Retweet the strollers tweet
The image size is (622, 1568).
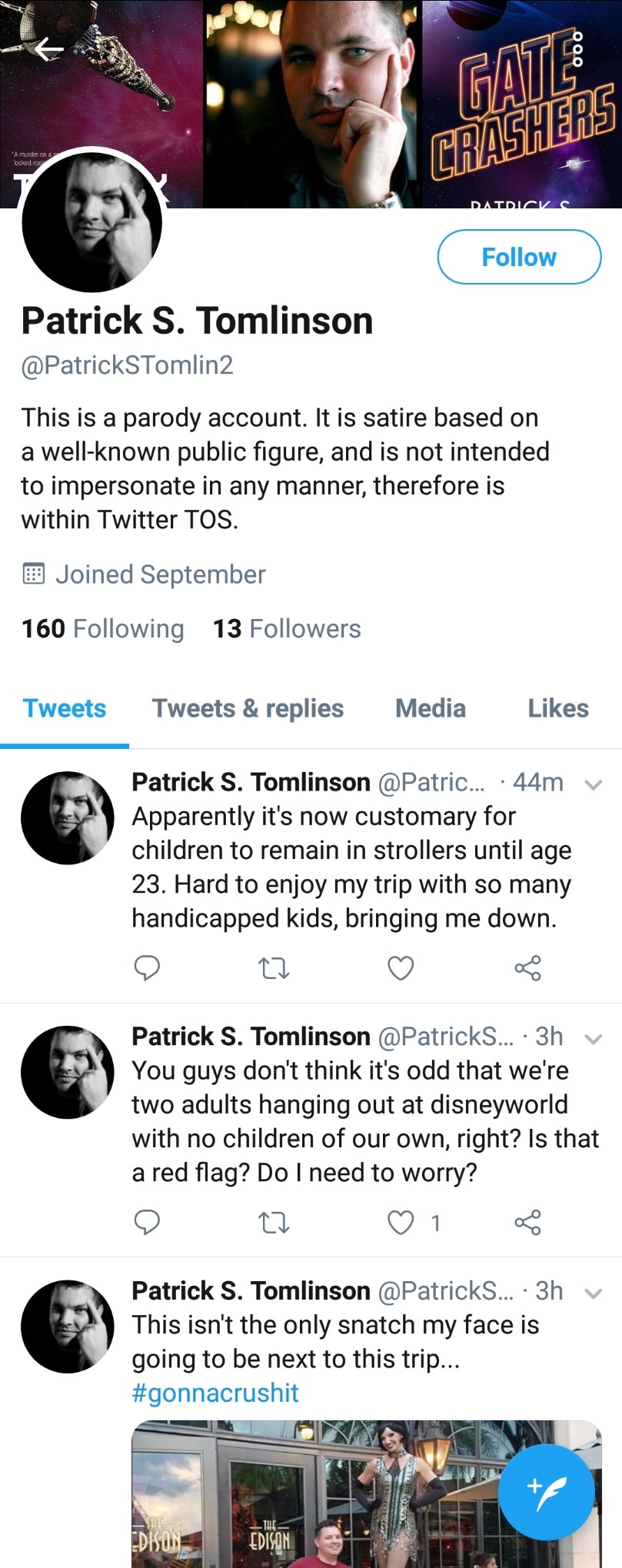pos(274,967)
